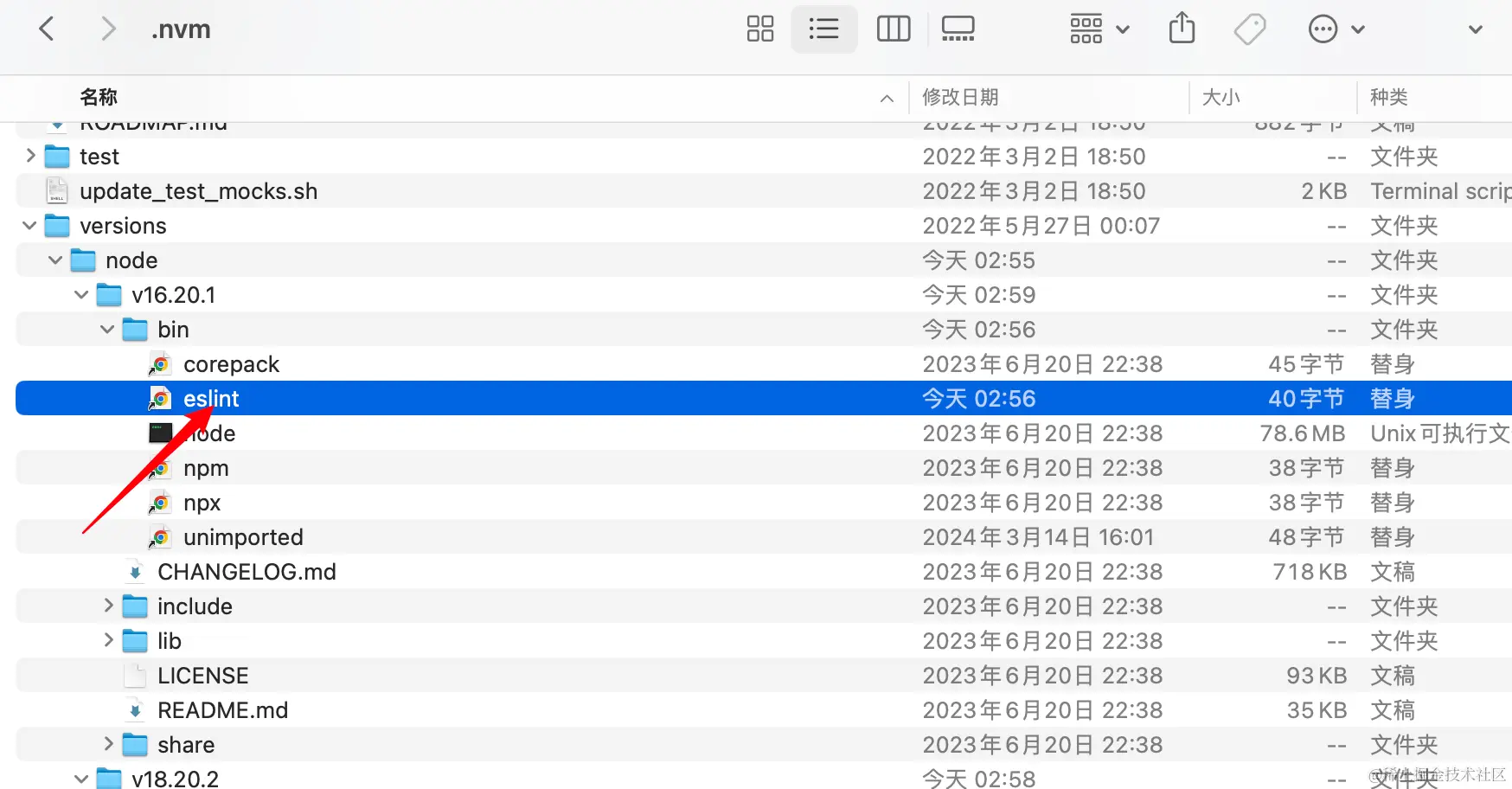Screen dimensions: 1512x789
Task: Click the eslint alias icon
Action: pos(160,399)
